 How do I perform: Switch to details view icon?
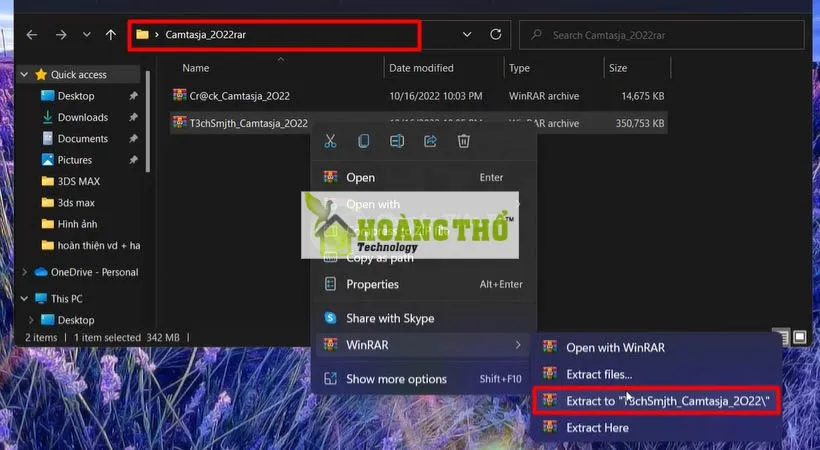point(782,338)
